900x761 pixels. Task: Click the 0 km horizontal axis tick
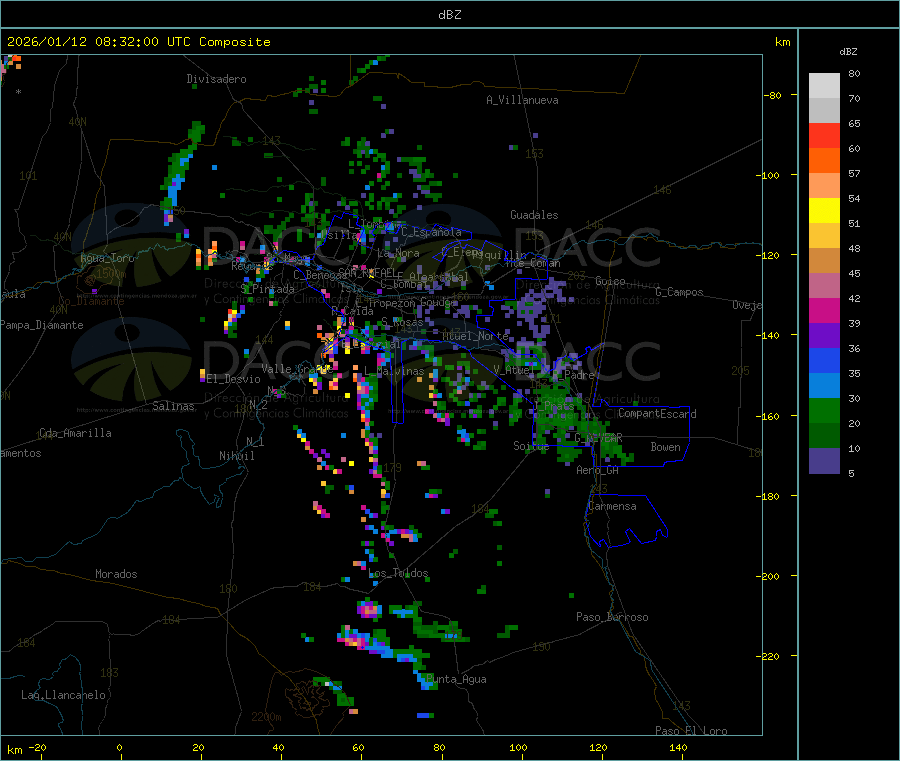(x=119, y=747)
